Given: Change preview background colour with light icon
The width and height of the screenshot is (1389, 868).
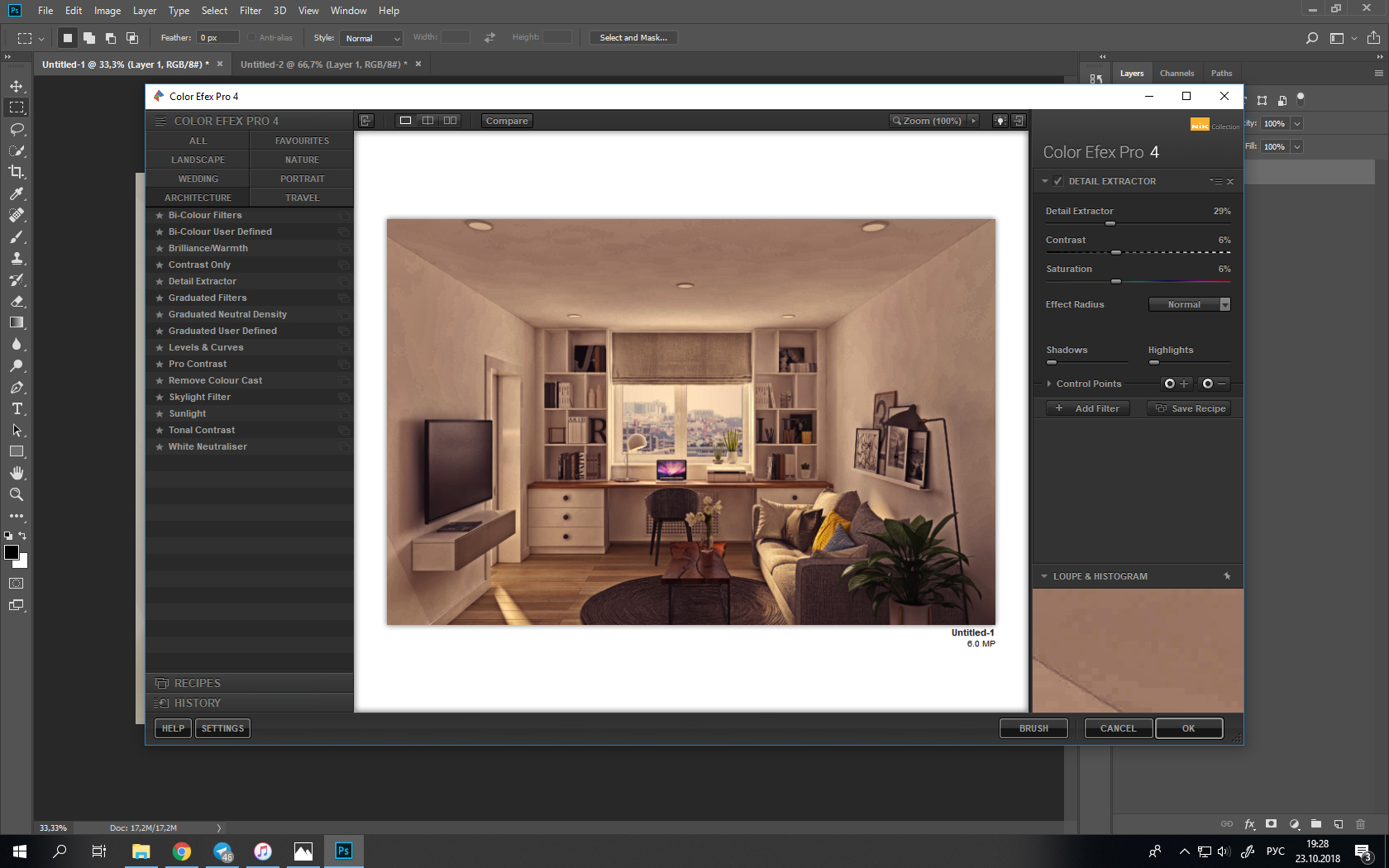Looking at the screenshot, I should pos(1000,121).
